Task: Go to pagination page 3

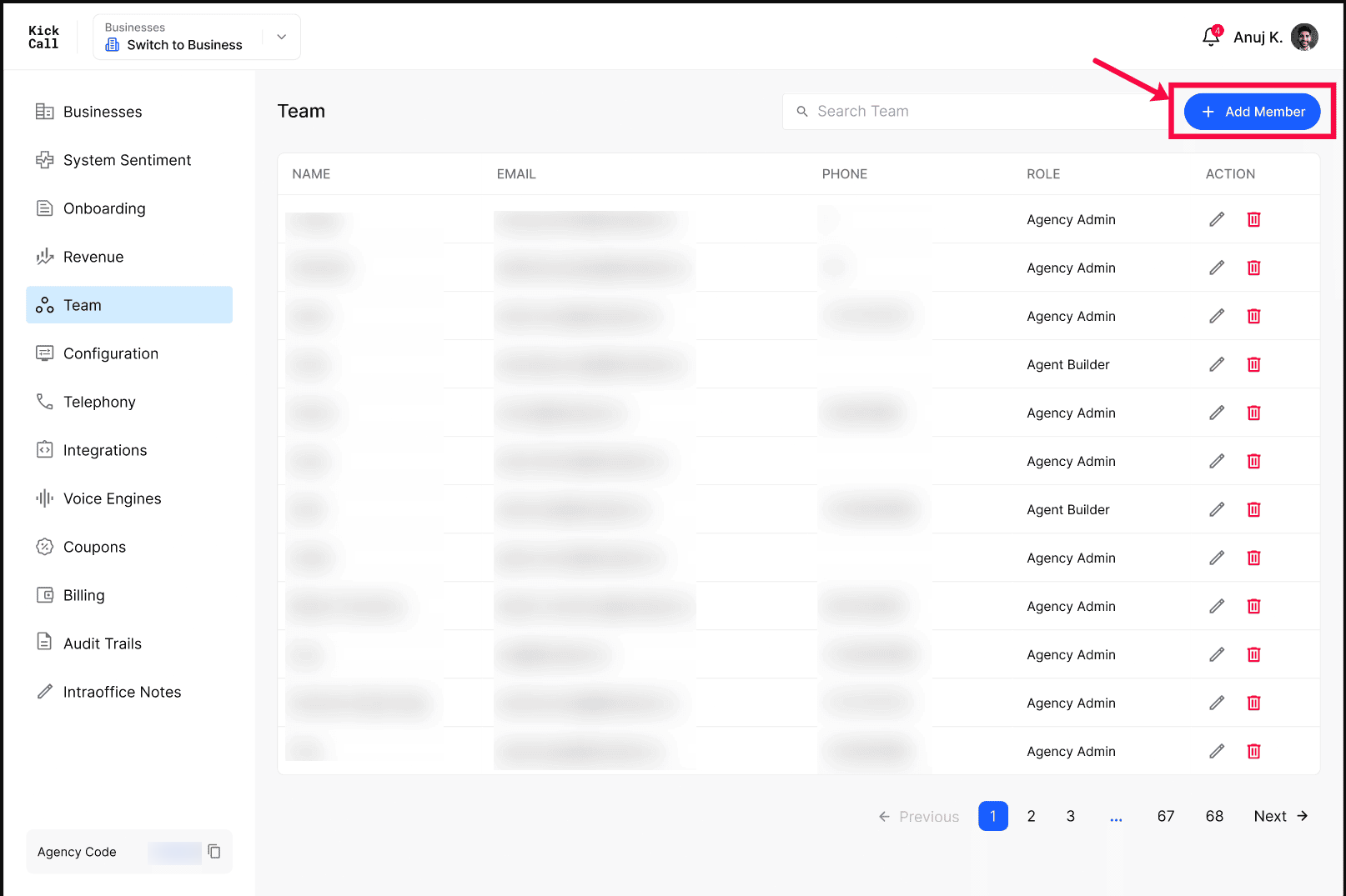Action: tap(1071, 816)
